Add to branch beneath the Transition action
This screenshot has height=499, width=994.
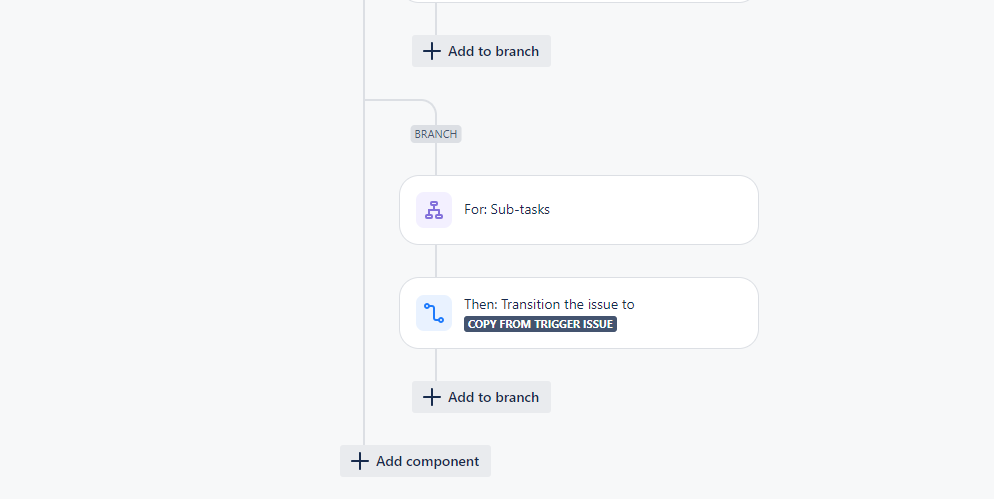(x=481, y=397)
